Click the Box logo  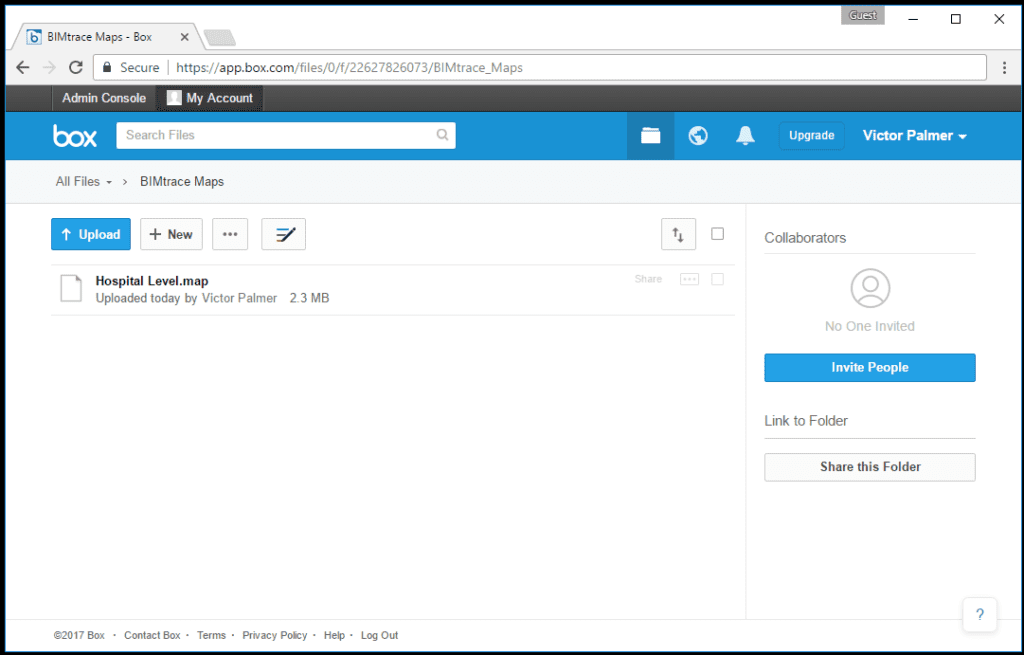(74, 136)
